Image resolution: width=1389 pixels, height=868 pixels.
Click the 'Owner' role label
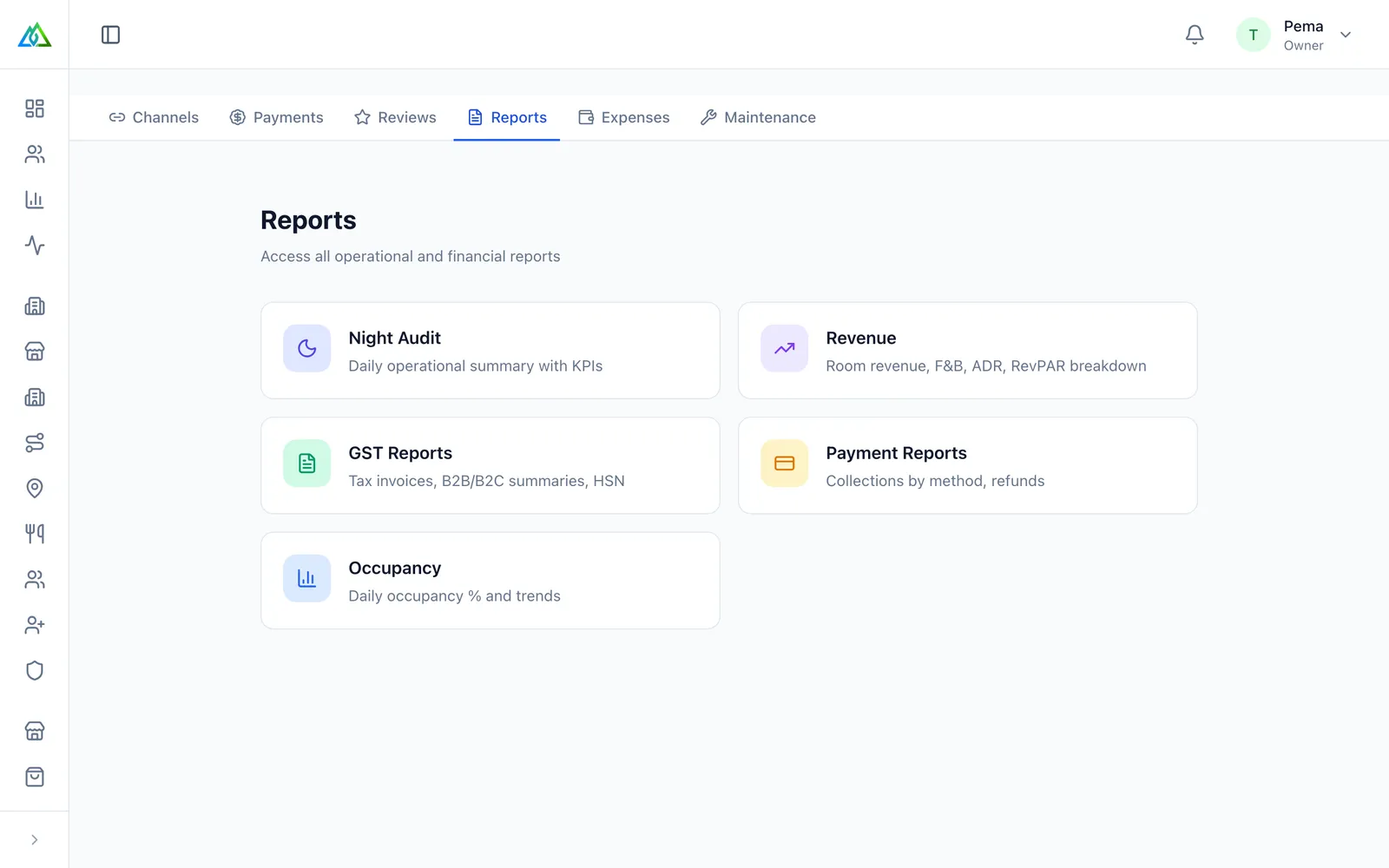[1303, 46]
